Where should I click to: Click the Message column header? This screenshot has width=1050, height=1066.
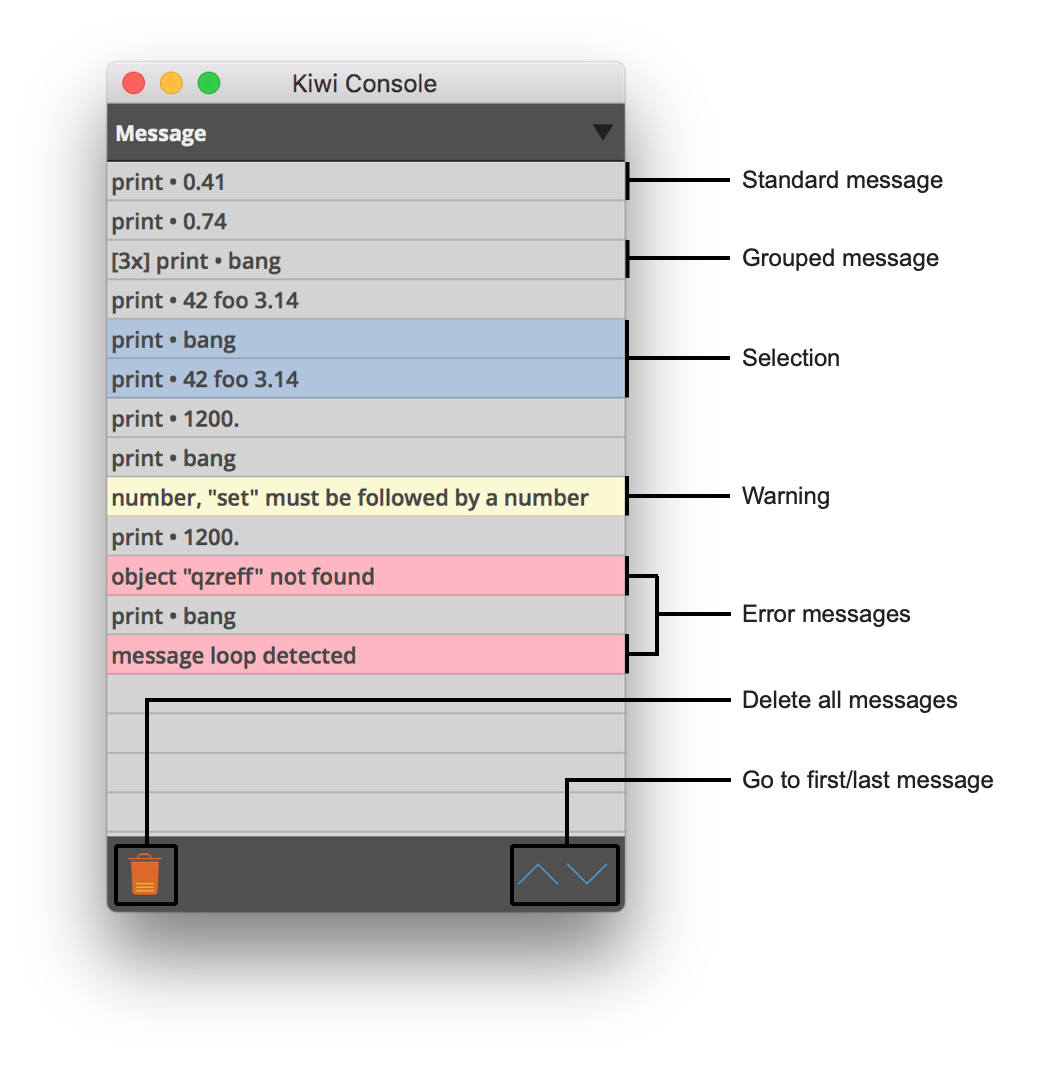tap(366, 133)
